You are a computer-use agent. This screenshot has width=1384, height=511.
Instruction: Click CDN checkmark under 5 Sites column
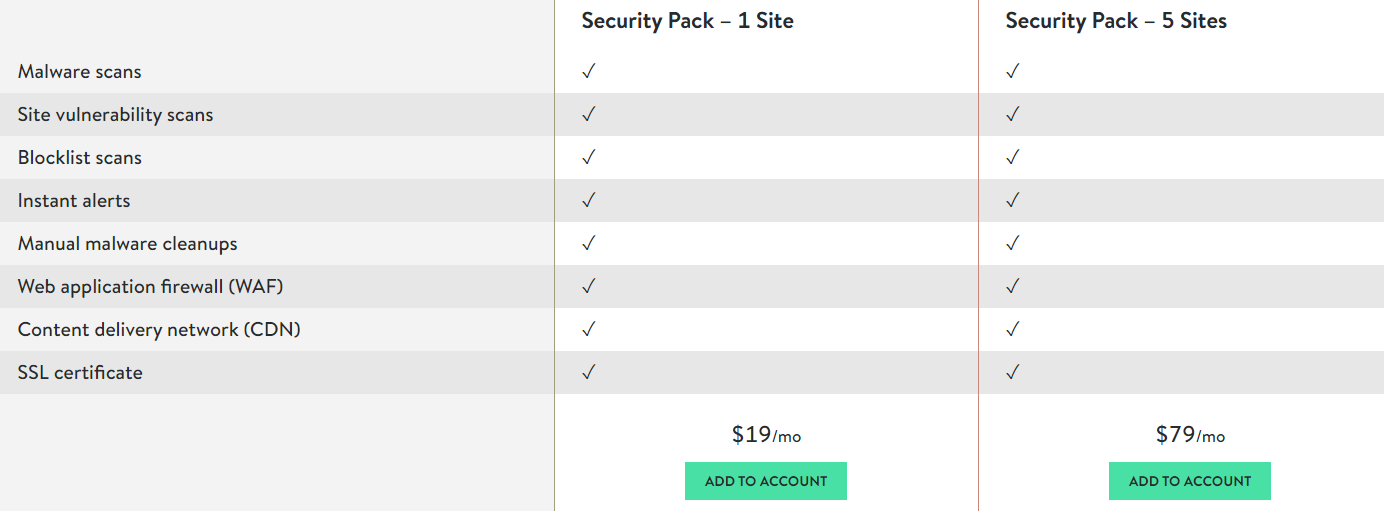point(1013,329)
